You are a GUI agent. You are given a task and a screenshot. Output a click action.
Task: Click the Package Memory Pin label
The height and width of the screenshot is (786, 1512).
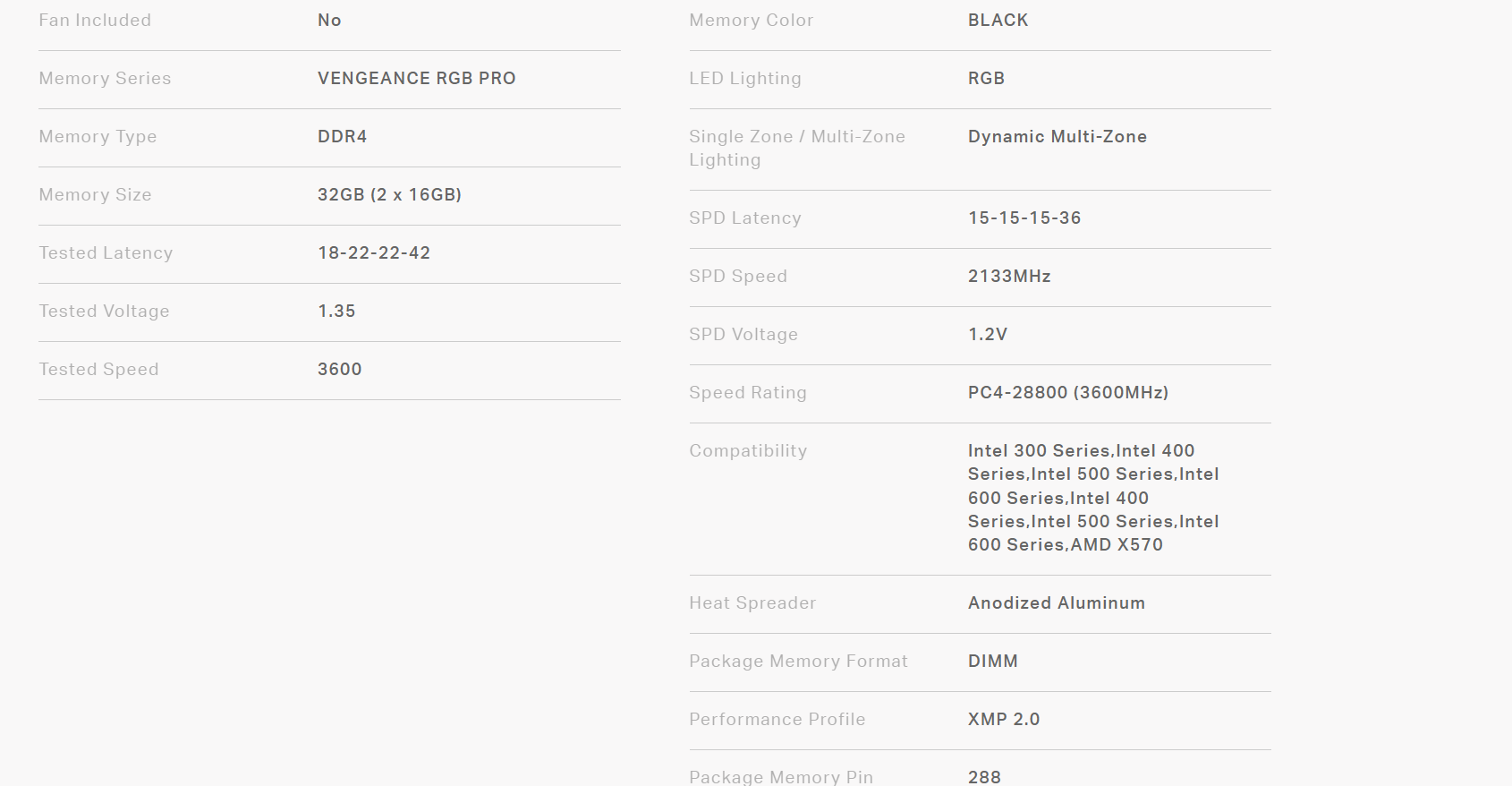tap(780, 776)
